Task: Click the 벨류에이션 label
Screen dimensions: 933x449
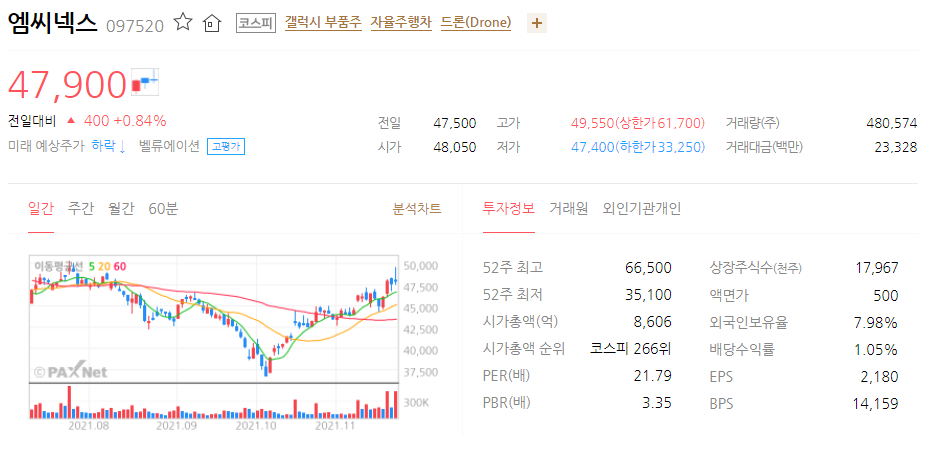Action: [170, 147]
